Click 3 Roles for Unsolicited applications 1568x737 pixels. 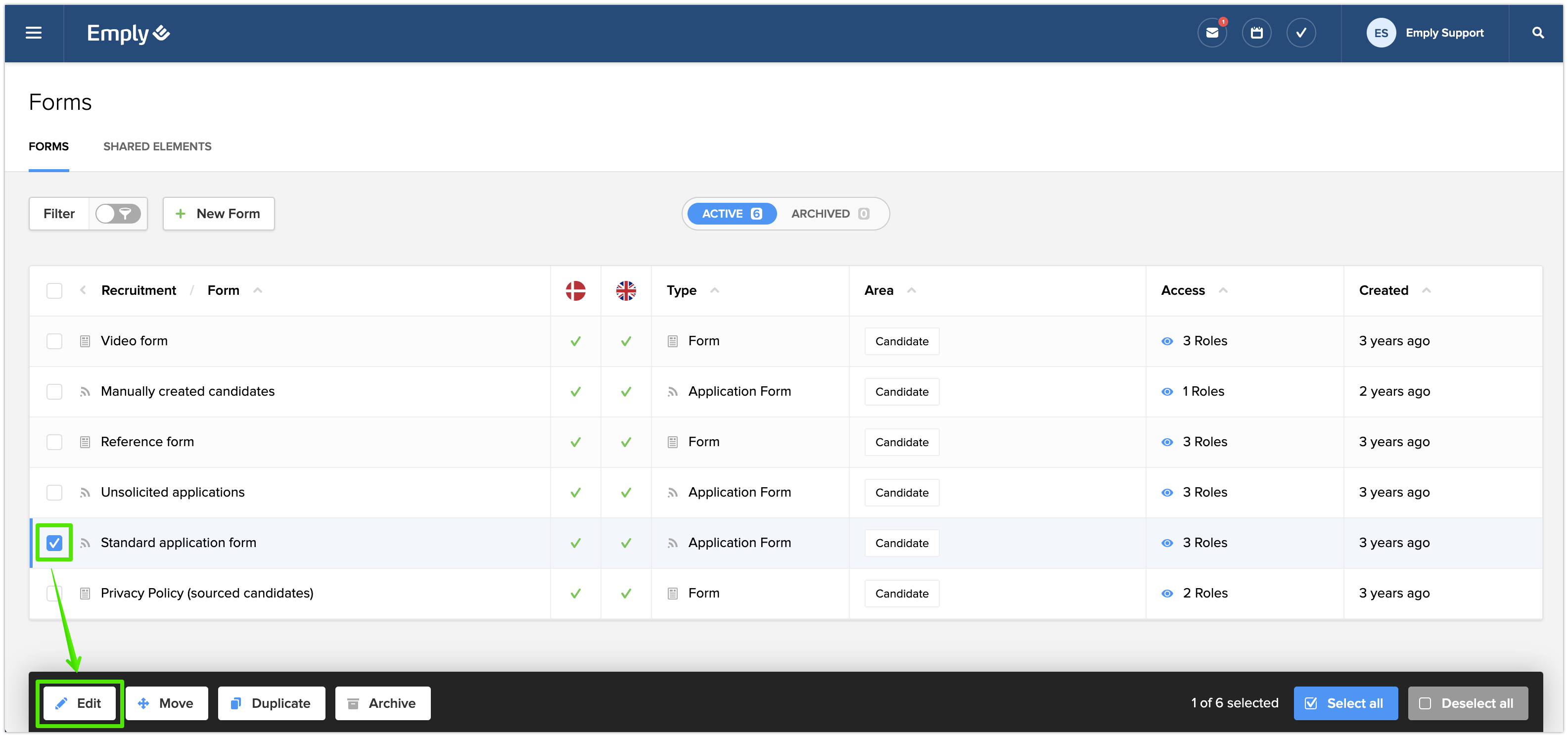tap(1204, 492)
